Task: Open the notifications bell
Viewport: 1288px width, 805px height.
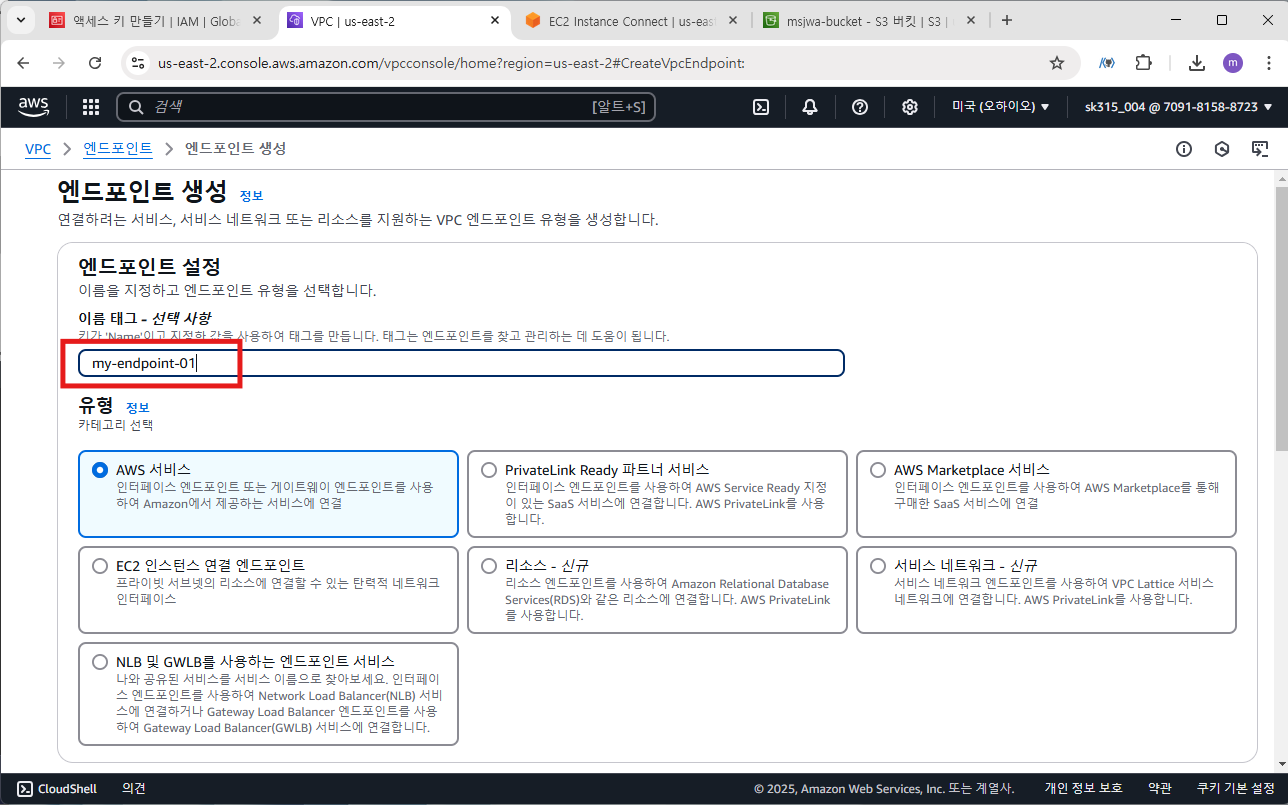Action: coord(810,107)
